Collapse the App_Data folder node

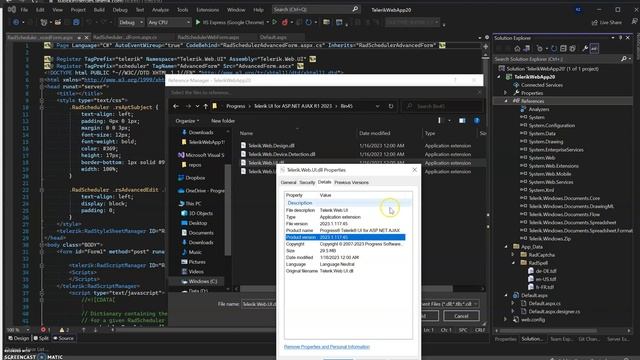point(506,247)
